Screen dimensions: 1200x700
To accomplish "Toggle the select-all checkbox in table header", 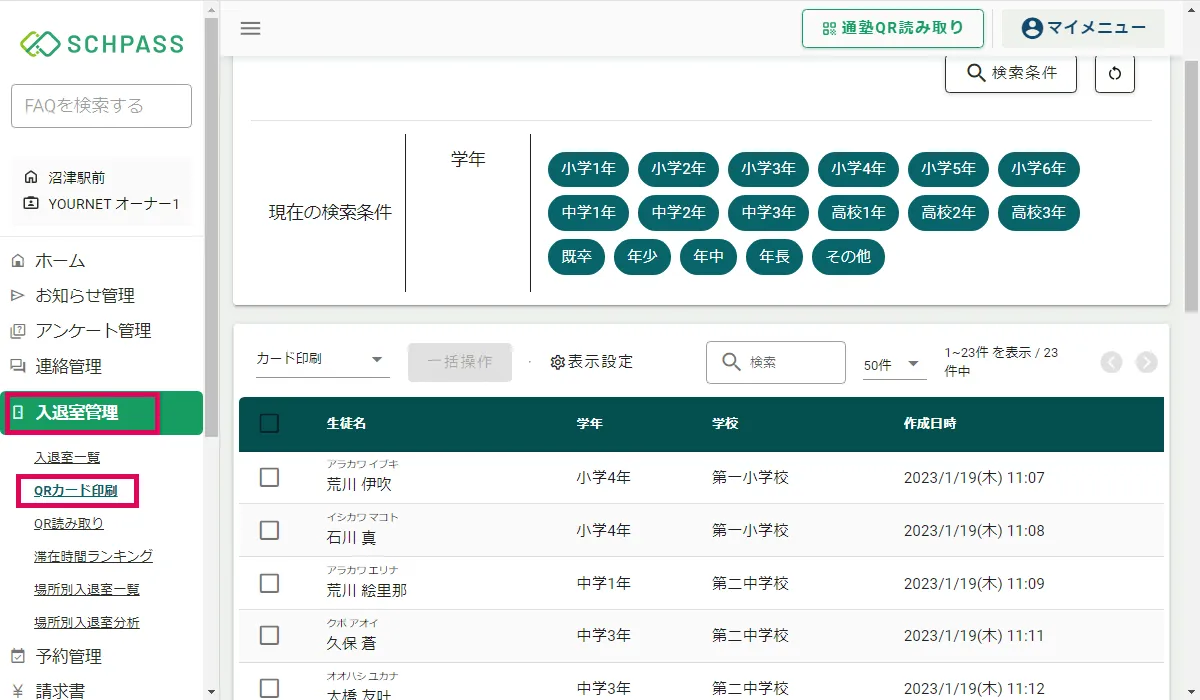I will coord(269,424).
